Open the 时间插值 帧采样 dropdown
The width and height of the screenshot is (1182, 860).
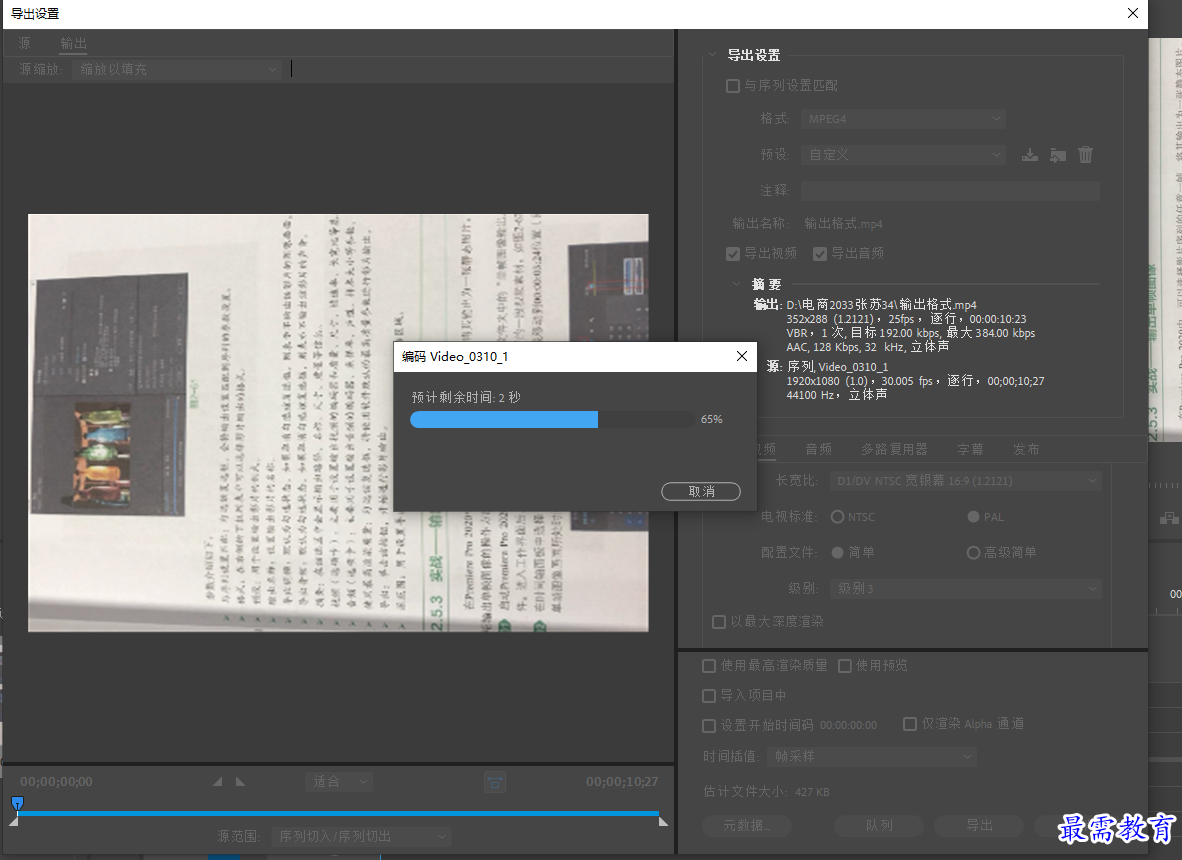click(871, 756)
